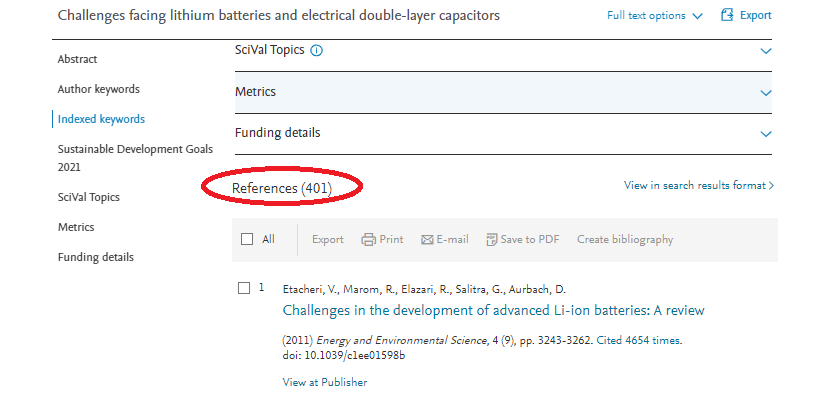Expand the SciVal Topics section chevron
Screen dimensions: 816x404
[x=766, y=51]
